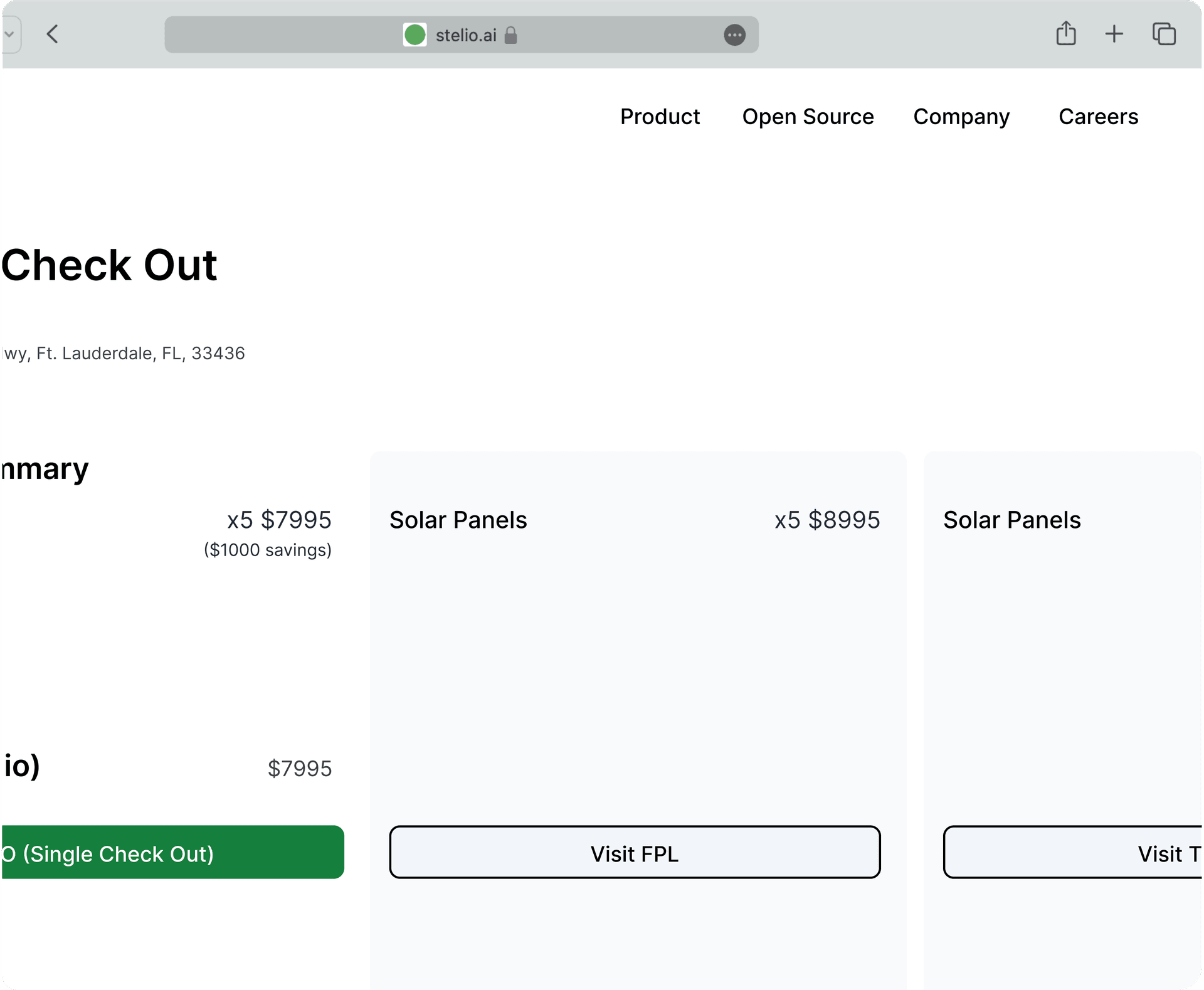Go to the Careers page
This screenshot has width=1204, height=990.
[1098, 117]
